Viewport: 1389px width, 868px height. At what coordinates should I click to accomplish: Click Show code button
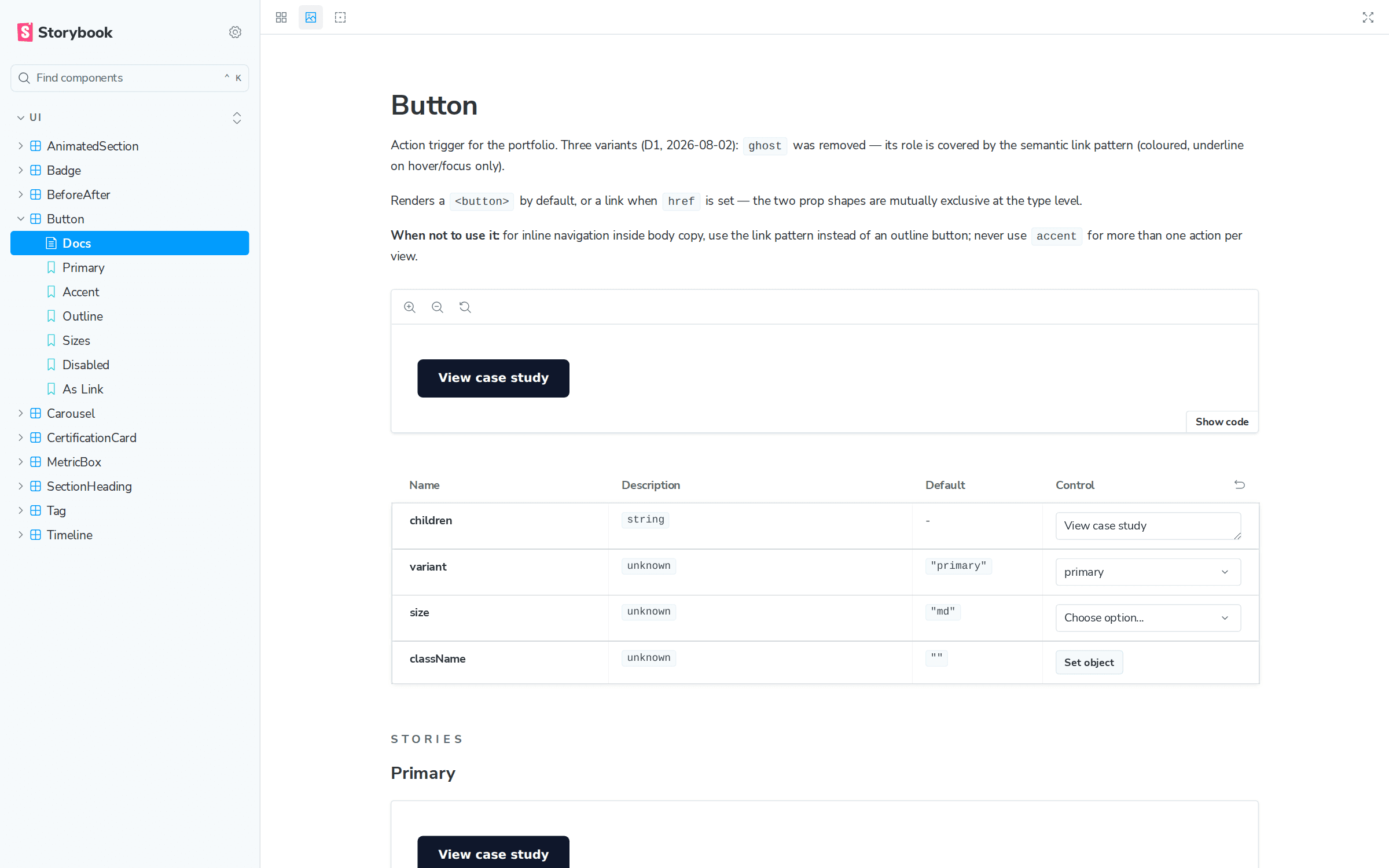[x=1222, y=422]
